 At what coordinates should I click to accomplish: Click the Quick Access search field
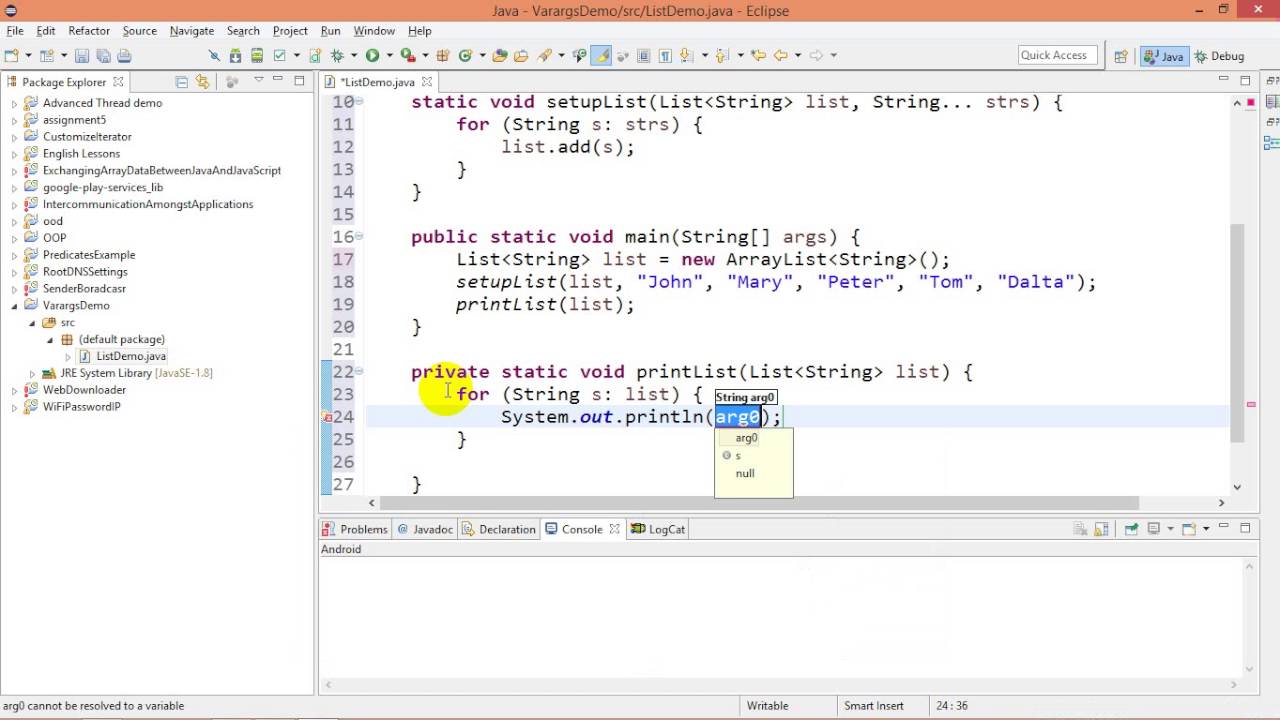coord(1058,56)
